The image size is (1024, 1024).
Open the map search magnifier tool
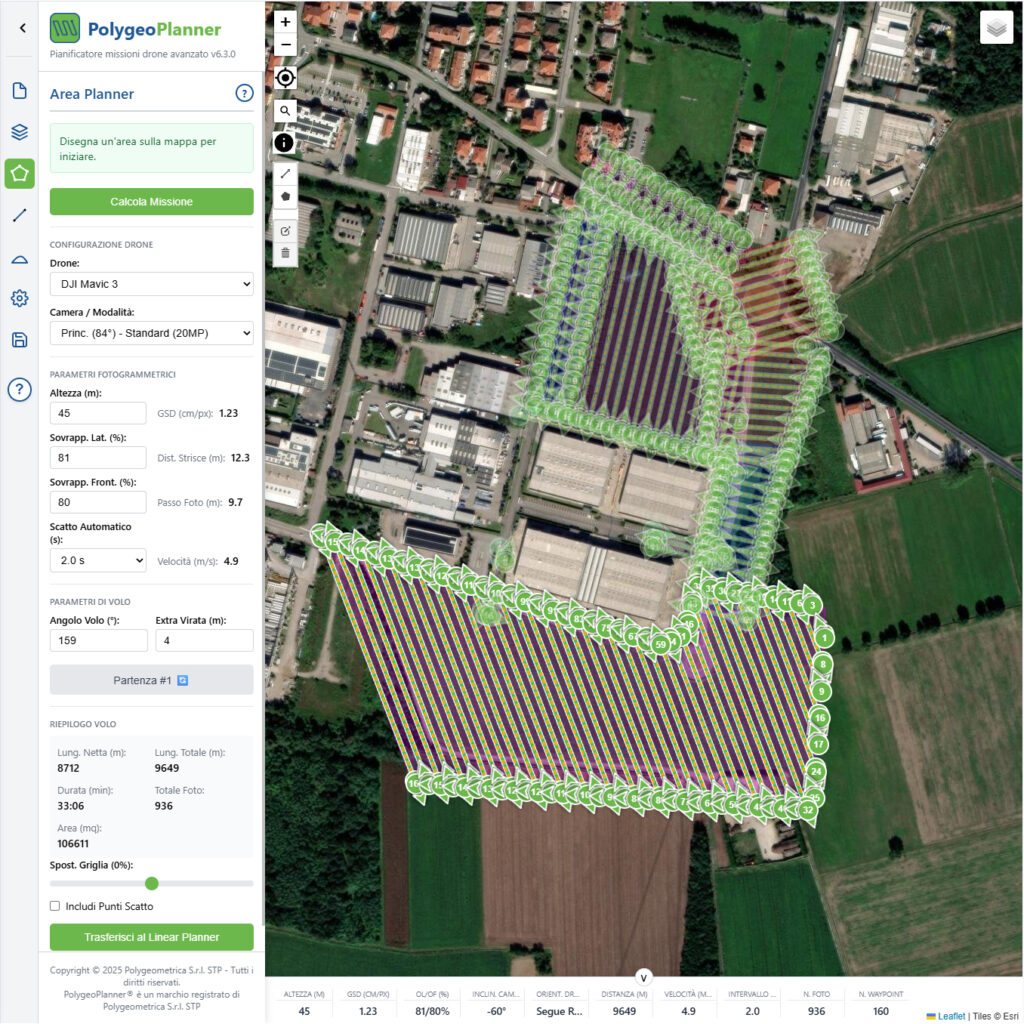[x=285, y=111]
